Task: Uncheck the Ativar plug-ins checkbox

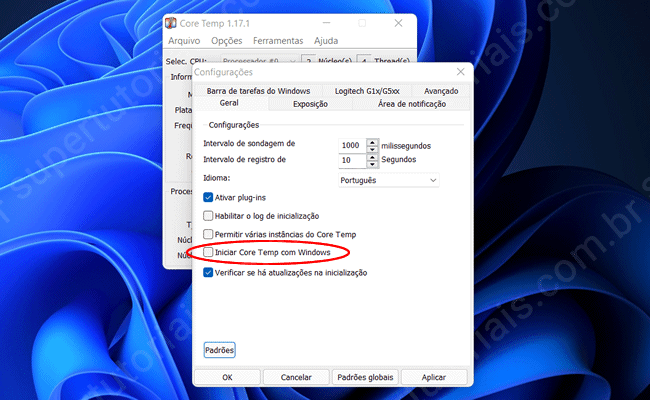Action: click(x=208, y=198)
